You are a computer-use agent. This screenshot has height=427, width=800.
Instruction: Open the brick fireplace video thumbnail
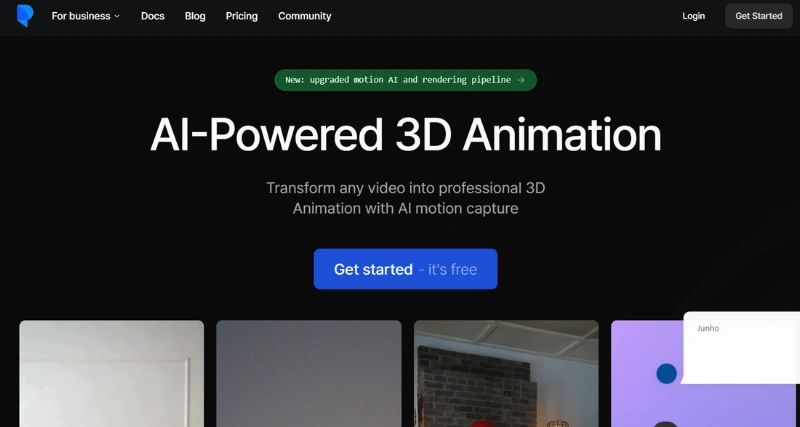pos(506,373)
